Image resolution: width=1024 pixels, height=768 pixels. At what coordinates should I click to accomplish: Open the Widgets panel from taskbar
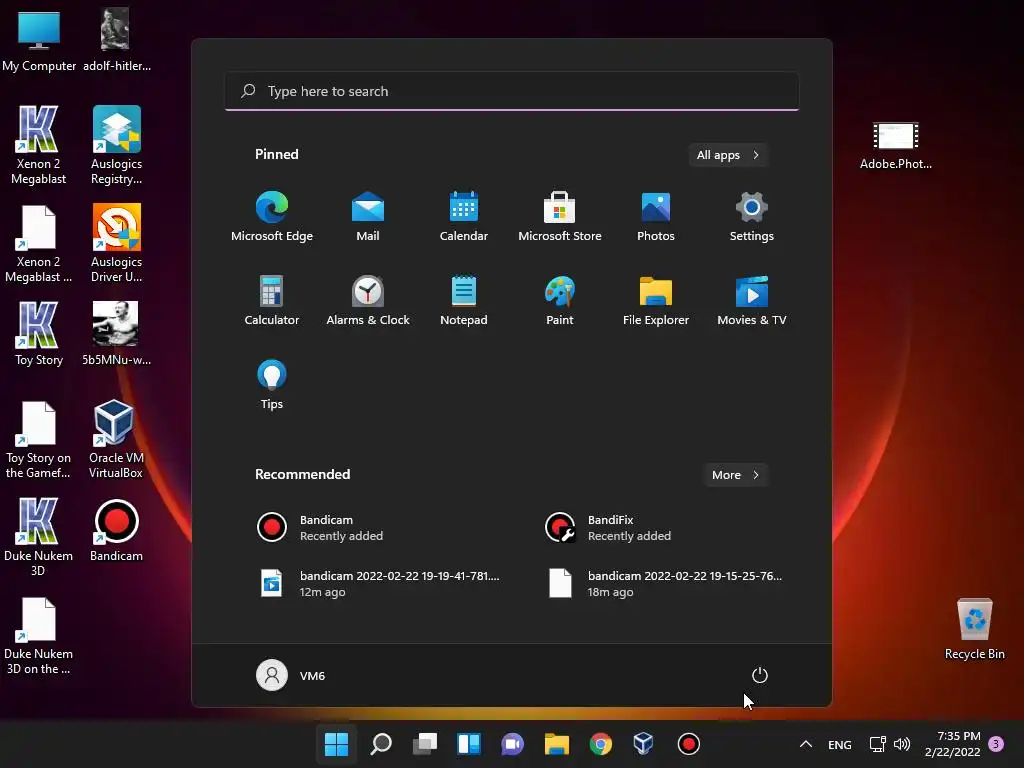469,744
